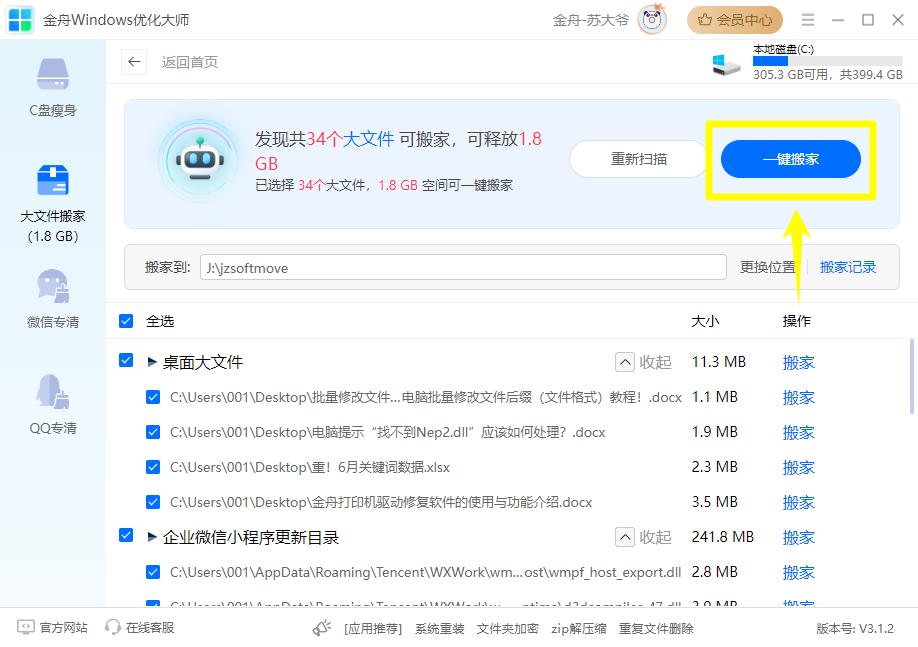This screenshot has height=647, width=918.
Task: Collapse 企业微信小程序更新目录 with its 收起 button
Action: tap(643, 537)
